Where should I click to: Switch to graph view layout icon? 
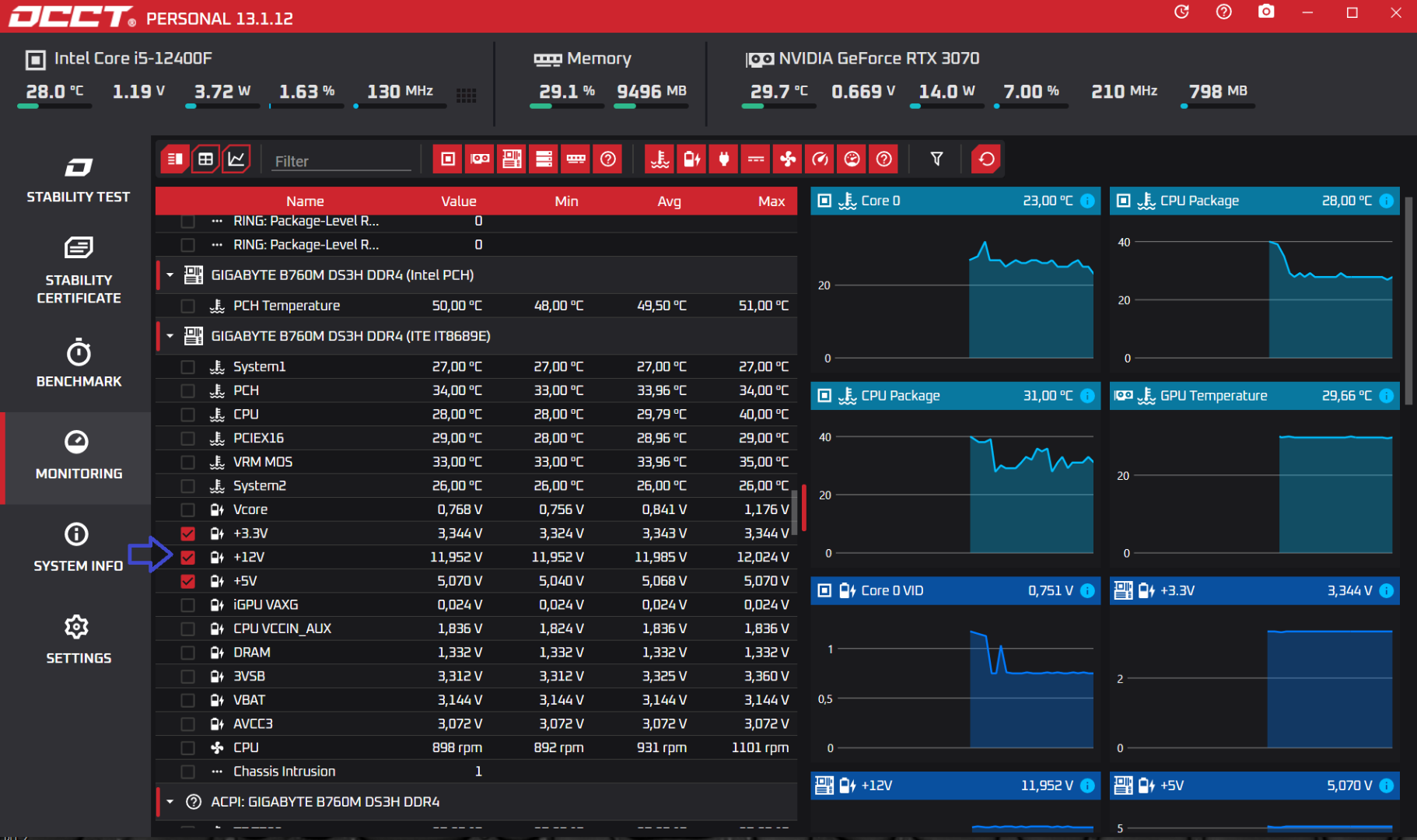coord(236,159)
